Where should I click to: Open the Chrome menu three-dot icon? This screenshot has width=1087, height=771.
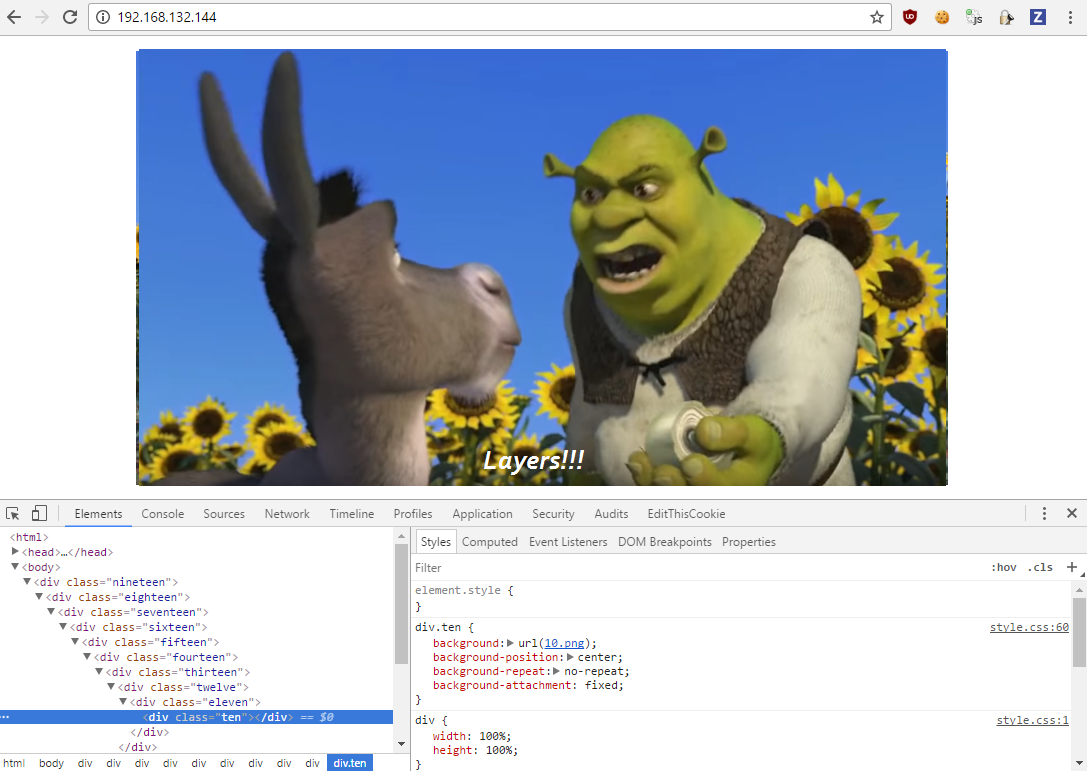1070,17
